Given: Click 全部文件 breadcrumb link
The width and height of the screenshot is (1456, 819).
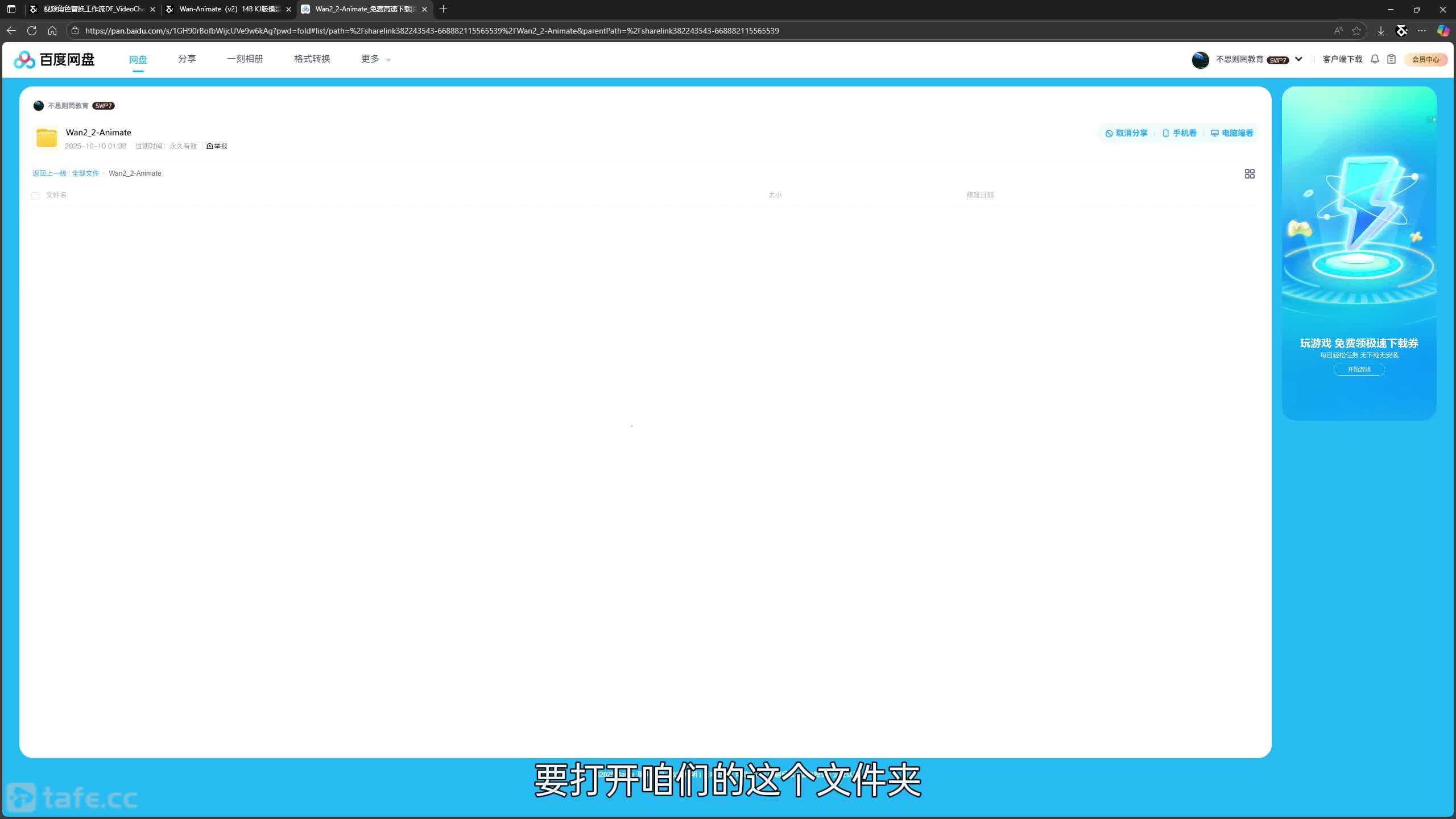Looking at the screenshot, I should click(x=85, y=173).
